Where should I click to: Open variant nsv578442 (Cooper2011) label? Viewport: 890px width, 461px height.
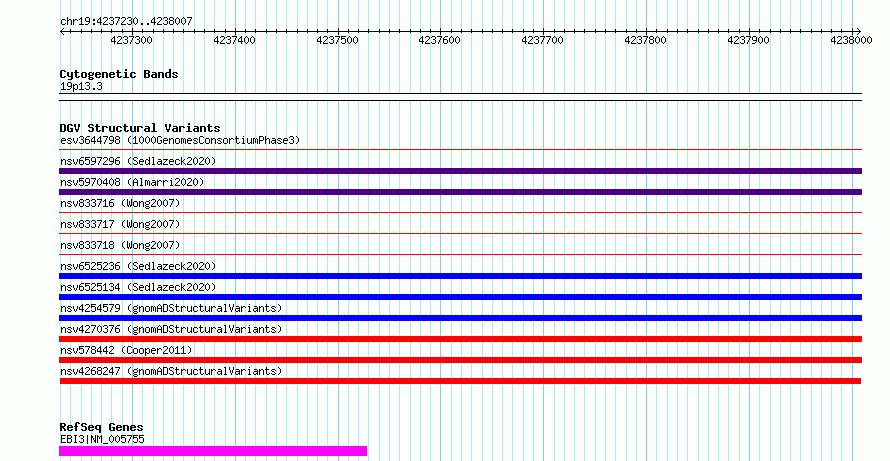click(126, 350)
